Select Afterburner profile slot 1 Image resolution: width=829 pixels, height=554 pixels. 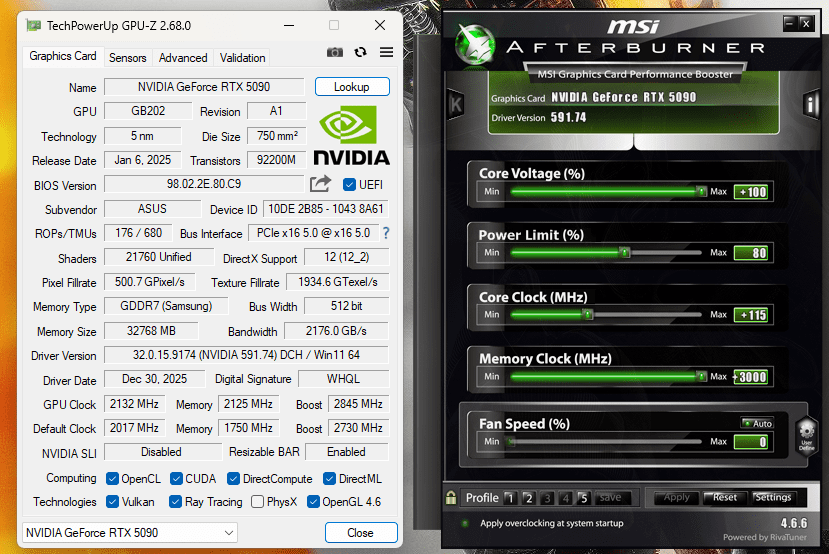pyautogui.click(x=510, y=498)
